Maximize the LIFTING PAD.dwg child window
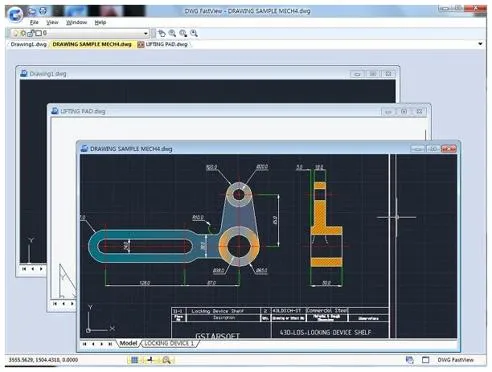The height and width of the screenshot is (372, 492). point(404,112)
